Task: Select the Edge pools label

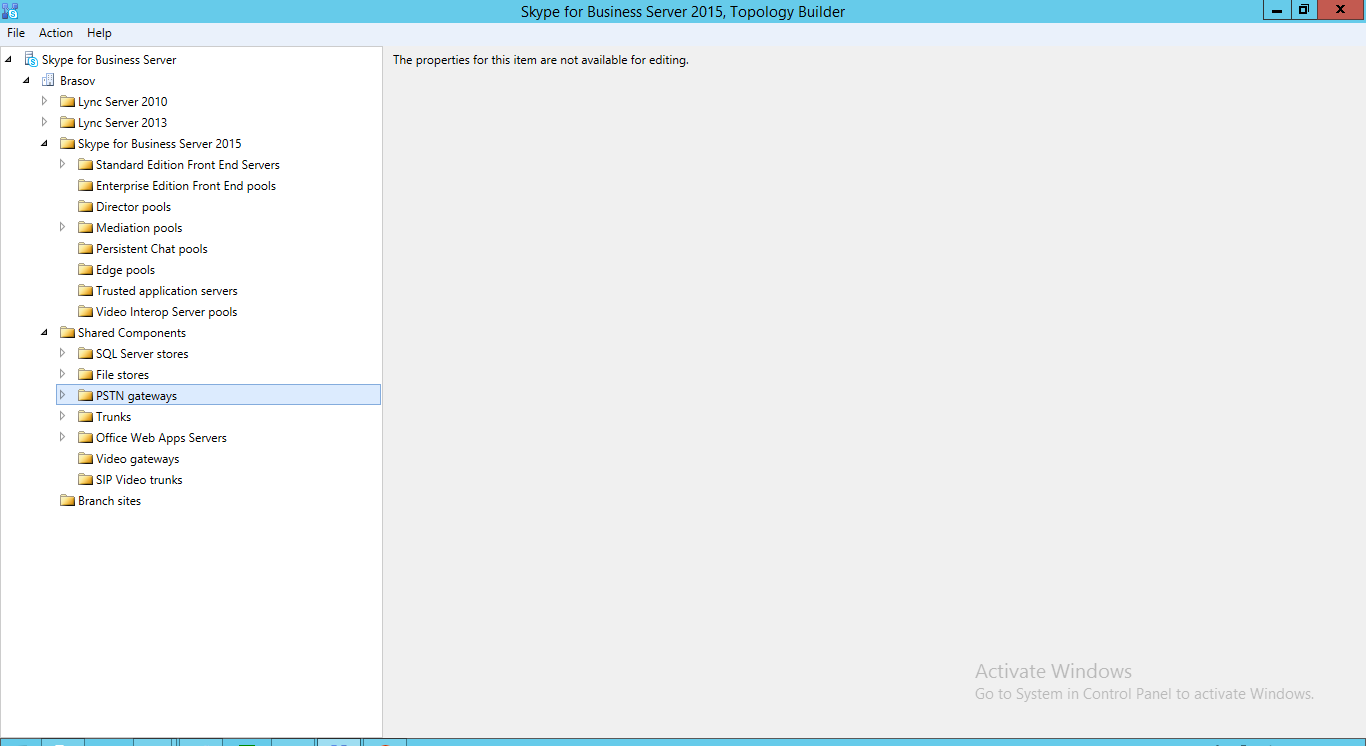Action: point(126,270)
